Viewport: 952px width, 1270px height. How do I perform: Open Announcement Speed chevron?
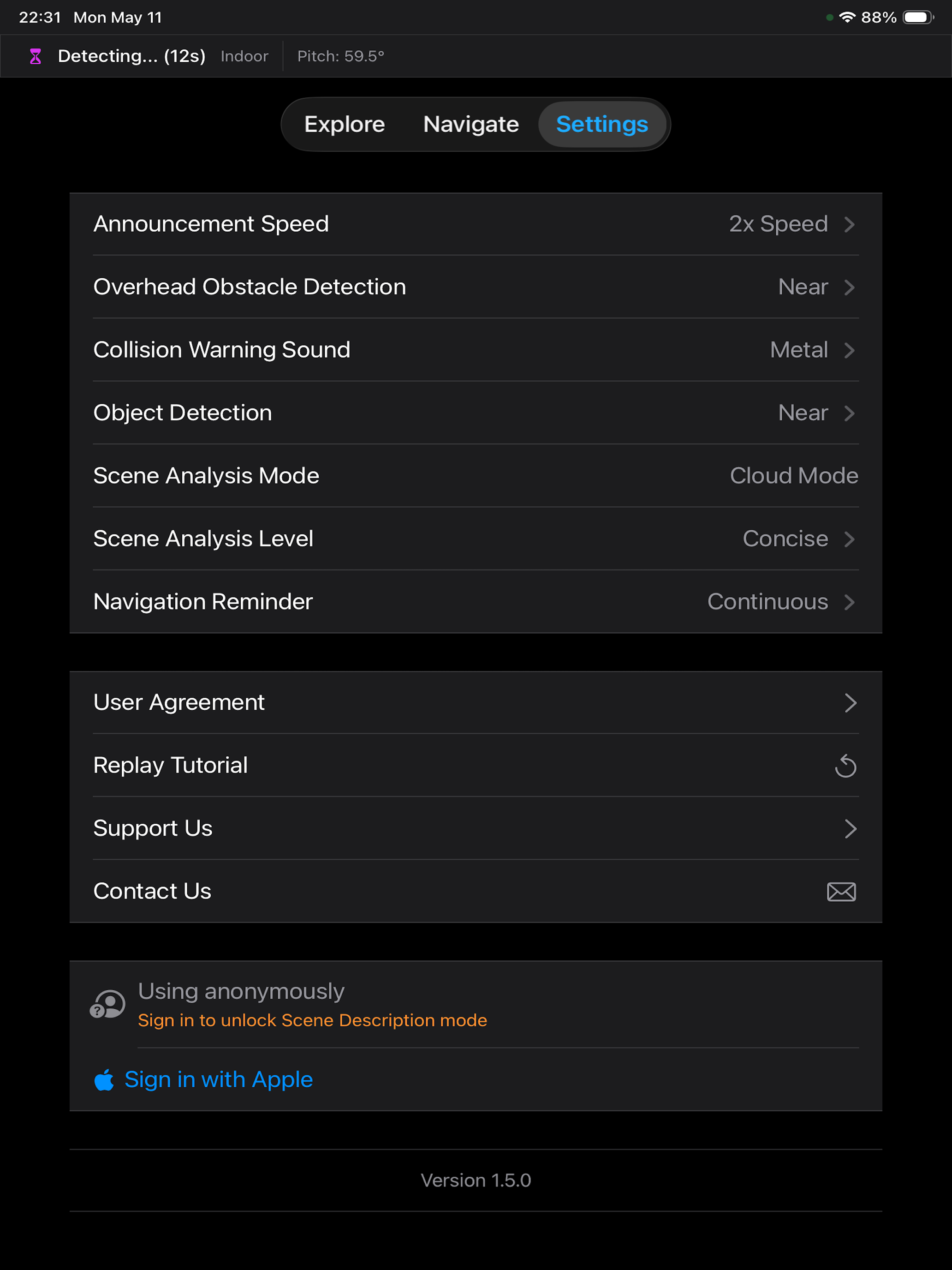click(x=850, y=224)
